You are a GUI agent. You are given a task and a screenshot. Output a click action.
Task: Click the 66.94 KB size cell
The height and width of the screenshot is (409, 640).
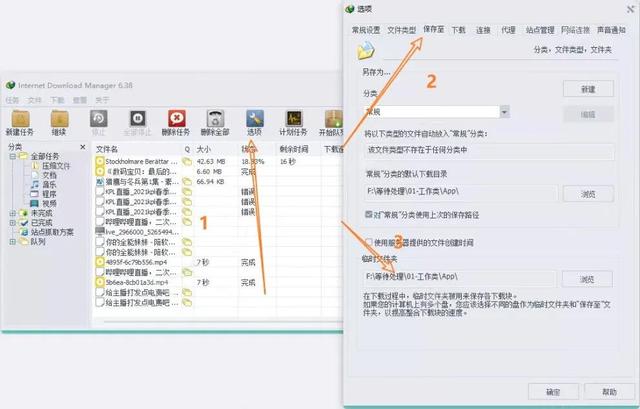click(211, 181)
